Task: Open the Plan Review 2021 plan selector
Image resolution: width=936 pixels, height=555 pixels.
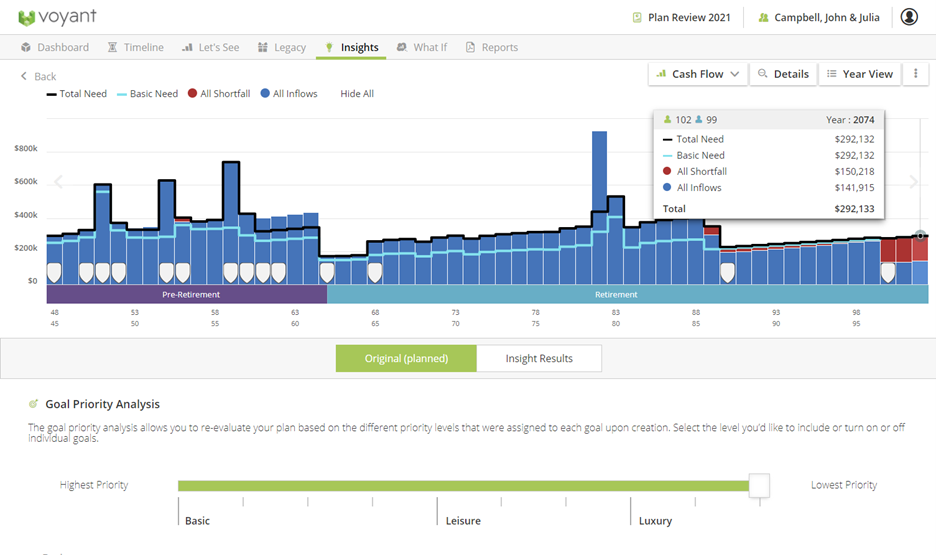Action: pos(681,17)
